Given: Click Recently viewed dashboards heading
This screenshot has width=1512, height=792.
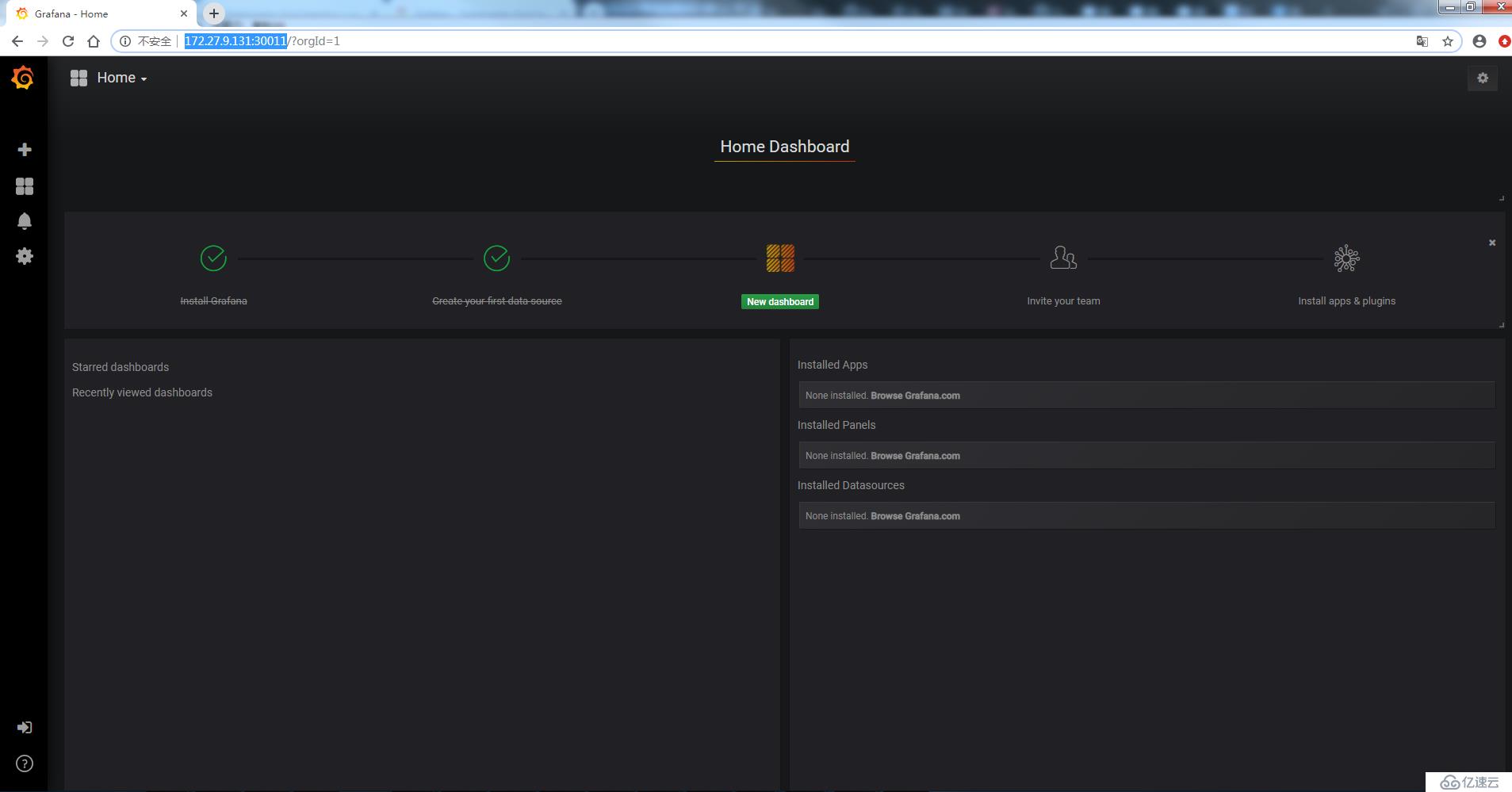Looking at the screenshot, I should click(142, 392).
